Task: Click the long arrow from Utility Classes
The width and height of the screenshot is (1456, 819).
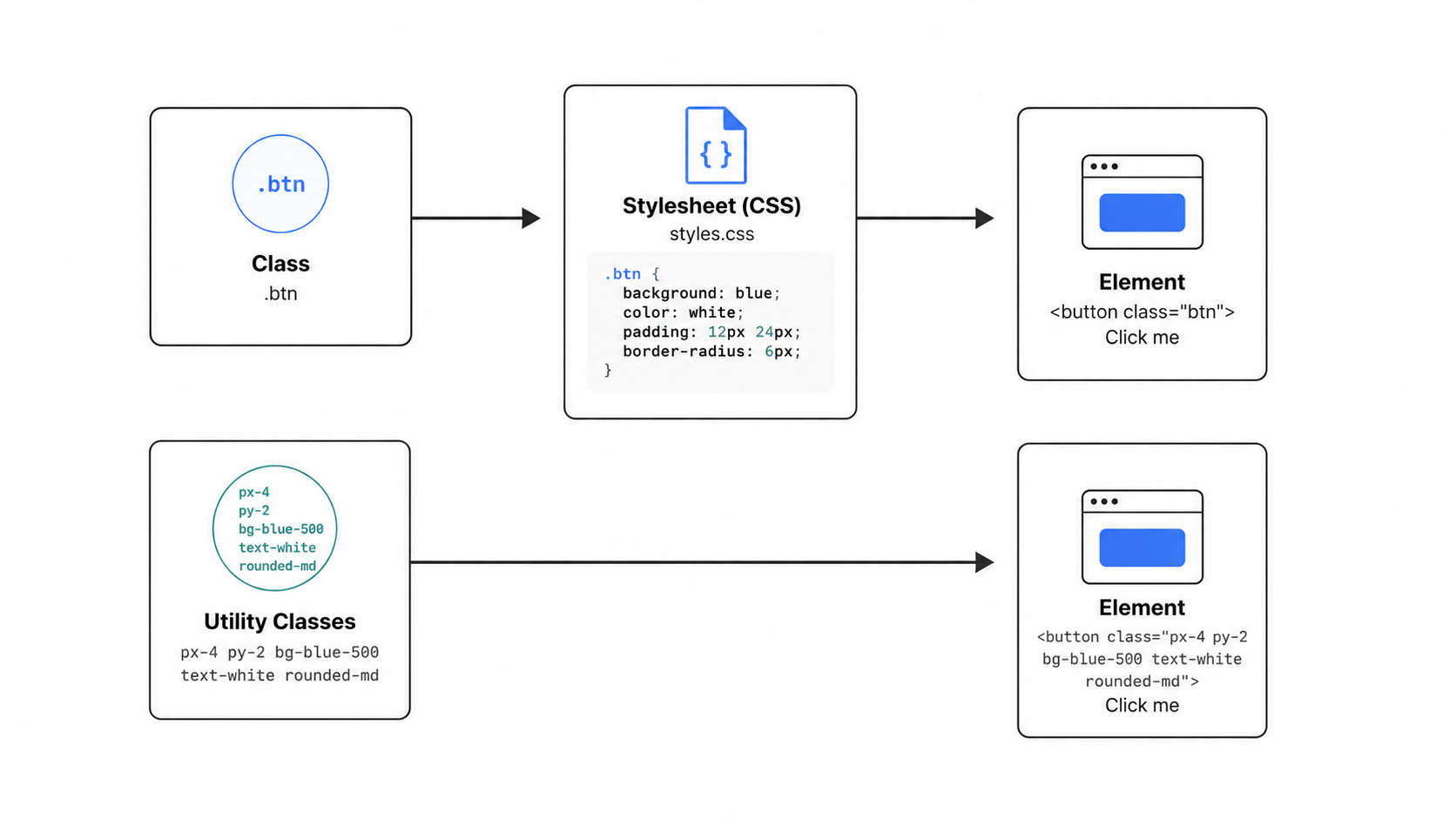Action: point(702,562)
